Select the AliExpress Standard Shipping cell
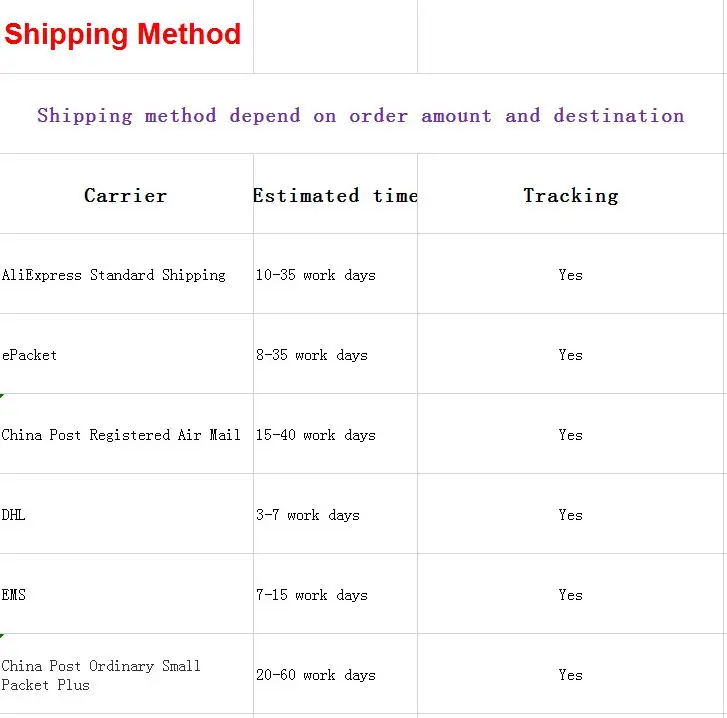727x718 pixels. [x=114, y=275]
